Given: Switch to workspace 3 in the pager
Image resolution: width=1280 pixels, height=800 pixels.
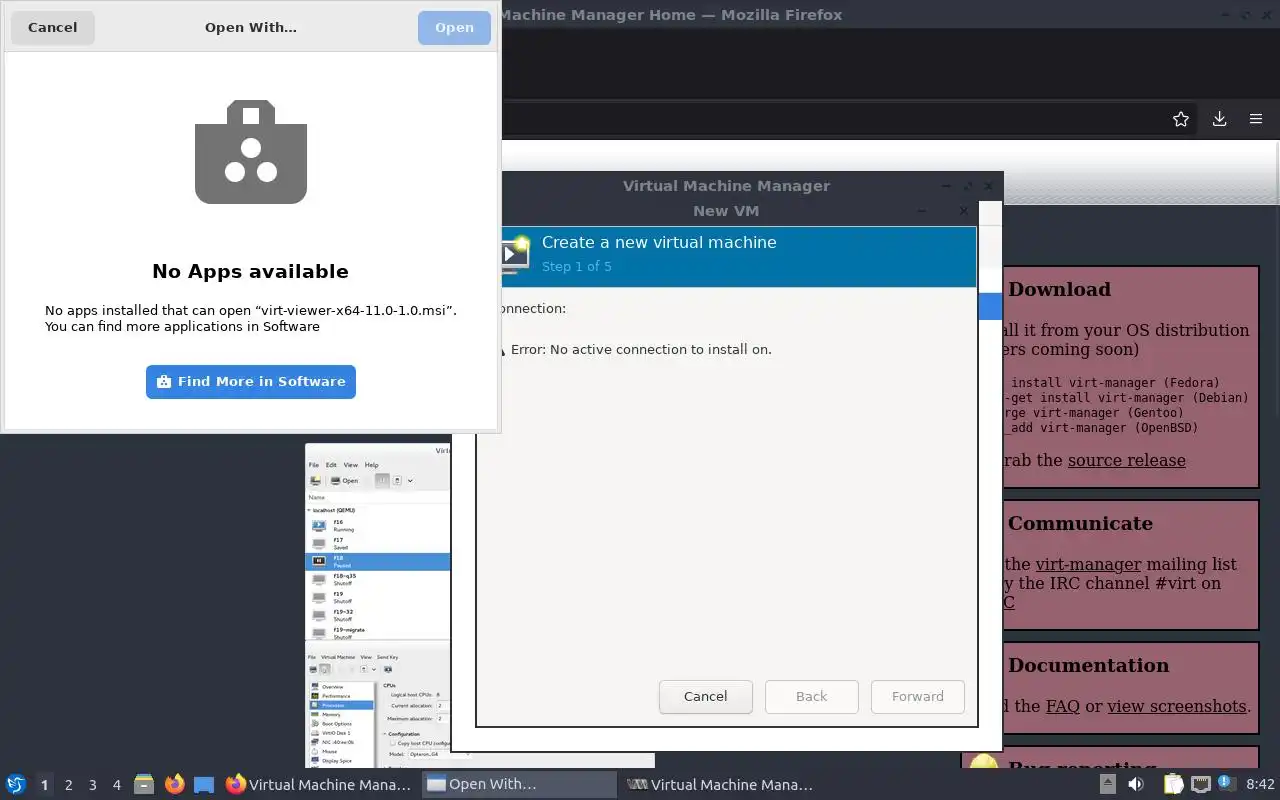Looking at the screenshot, I should [92, 785].
